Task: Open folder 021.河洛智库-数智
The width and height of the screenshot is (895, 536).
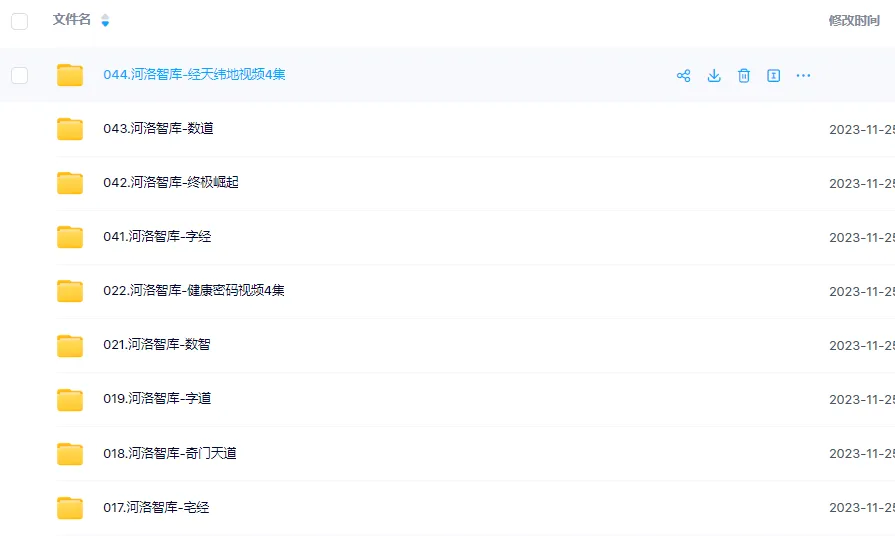Action: coord(156,345)
